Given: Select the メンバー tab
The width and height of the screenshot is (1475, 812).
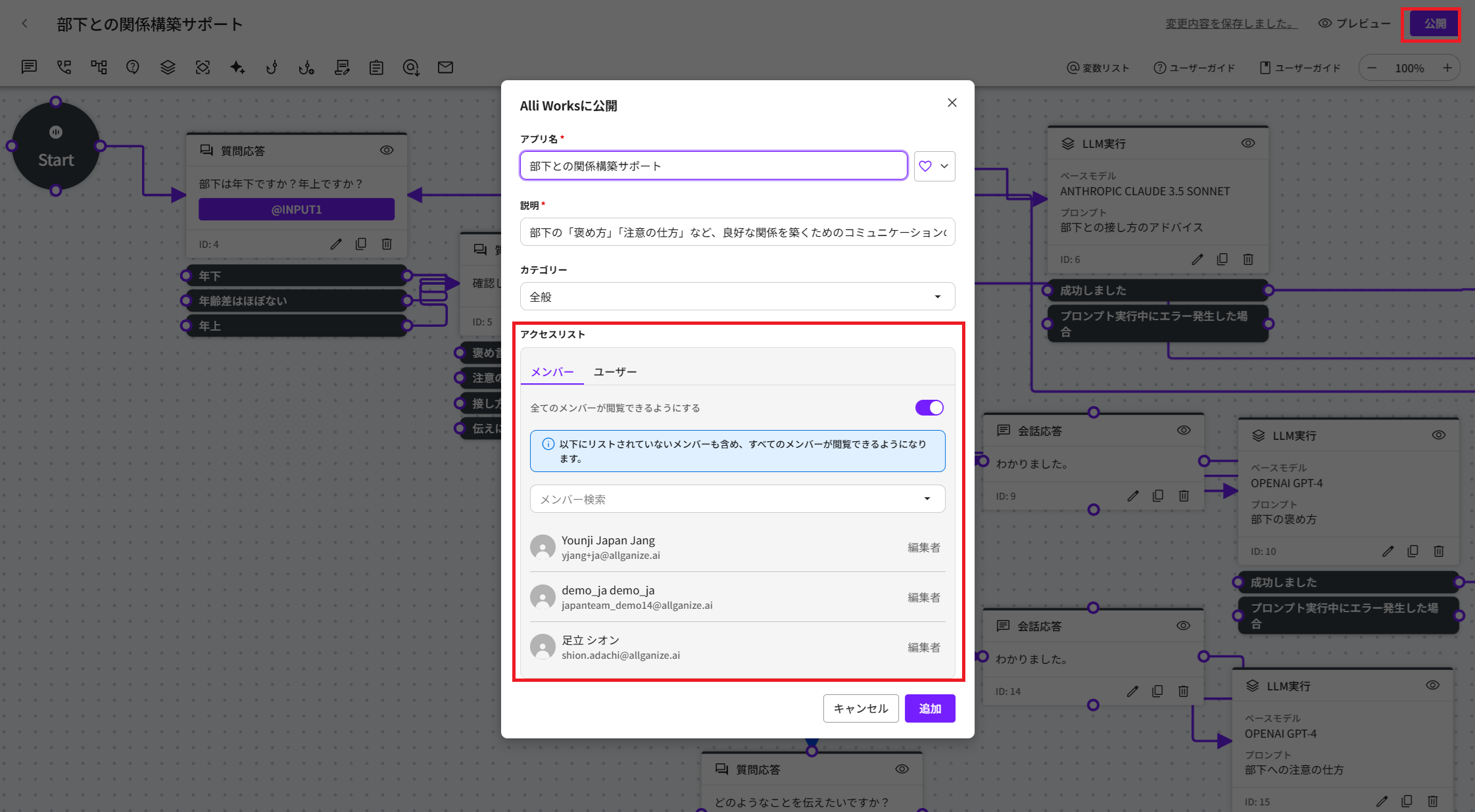Looking at the screenshot, I should (552, 372).
